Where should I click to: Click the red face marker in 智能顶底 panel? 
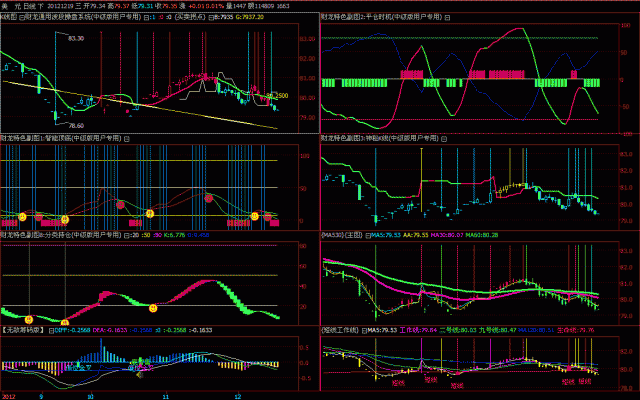[122, 203]
